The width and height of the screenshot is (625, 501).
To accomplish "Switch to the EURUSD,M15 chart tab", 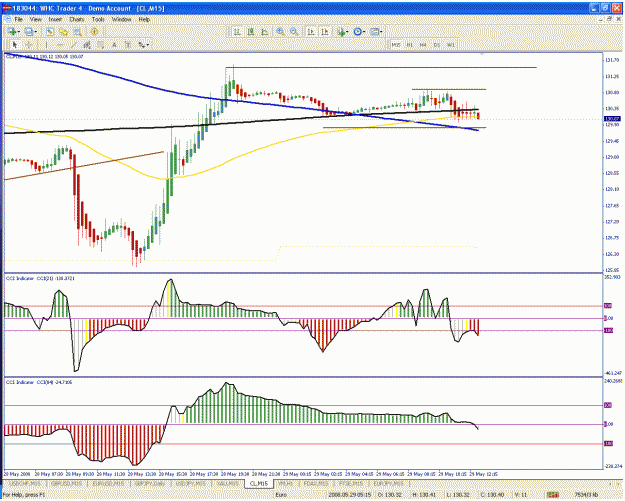I will pyautogui.click(x=108, y=483).
